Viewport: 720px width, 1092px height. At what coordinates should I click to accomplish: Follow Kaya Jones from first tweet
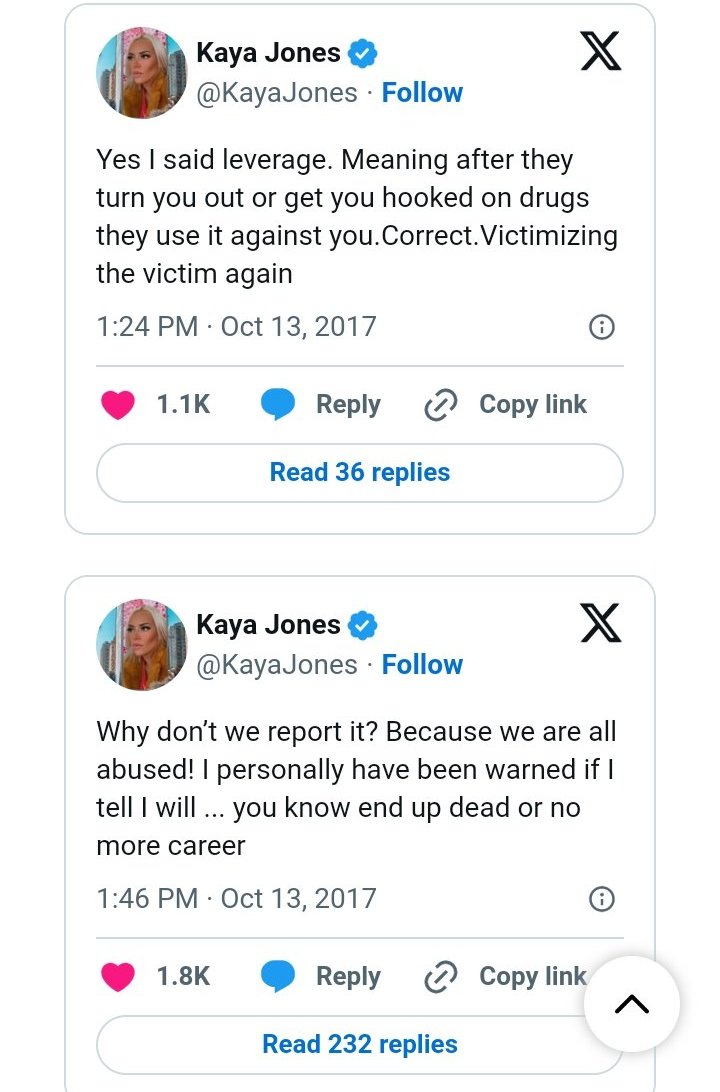[422, 93]
